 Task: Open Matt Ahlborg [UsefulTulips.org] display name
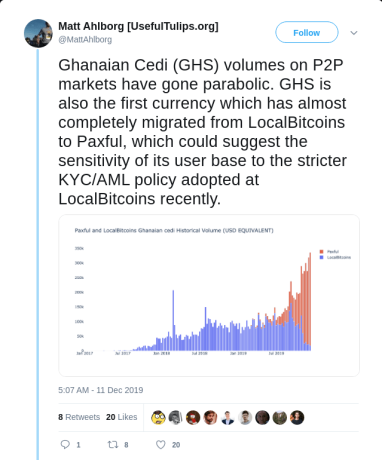coord(138,26)
